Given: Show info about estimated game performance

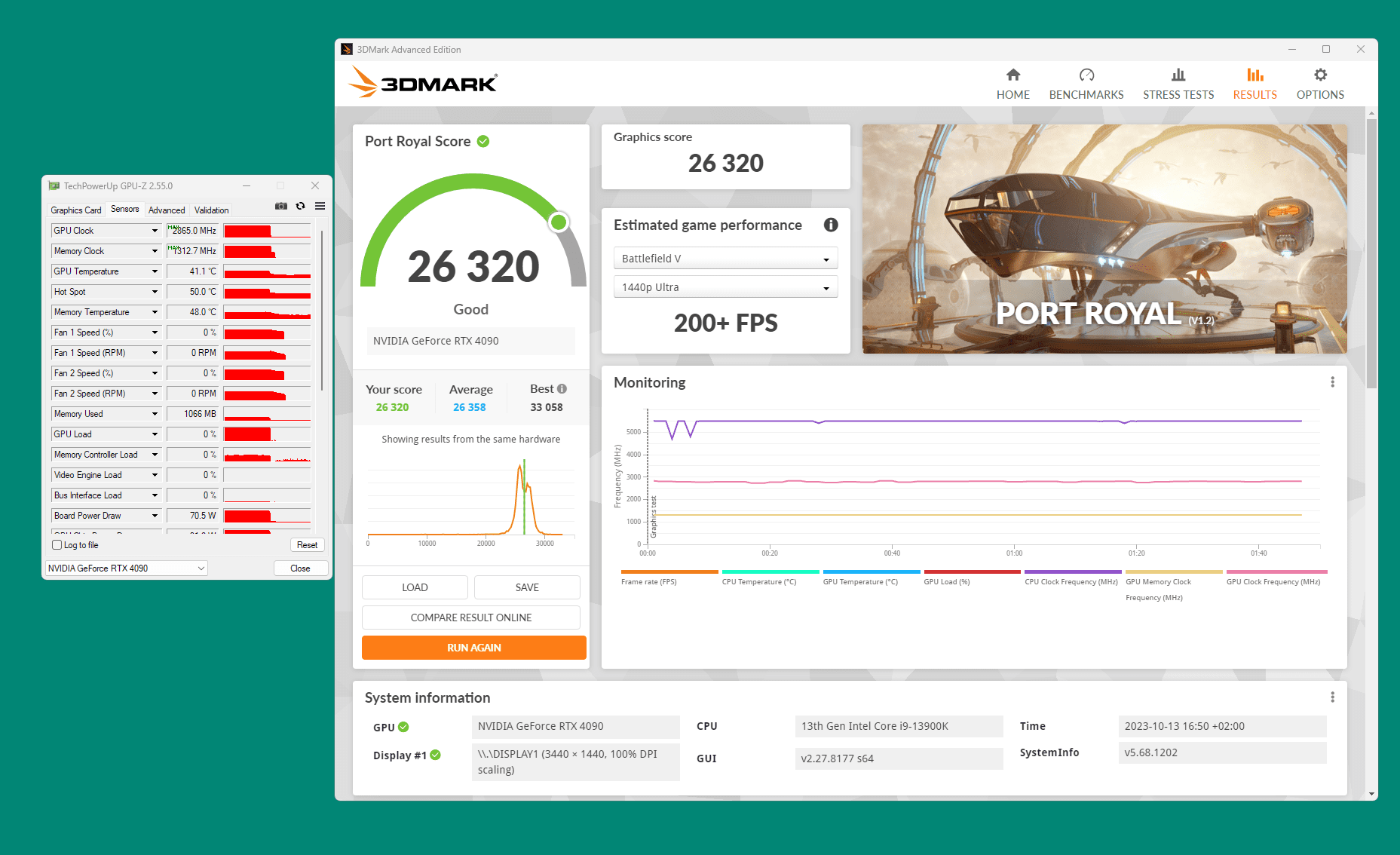Looking at the screenshot, I should (x=831, y=225).
